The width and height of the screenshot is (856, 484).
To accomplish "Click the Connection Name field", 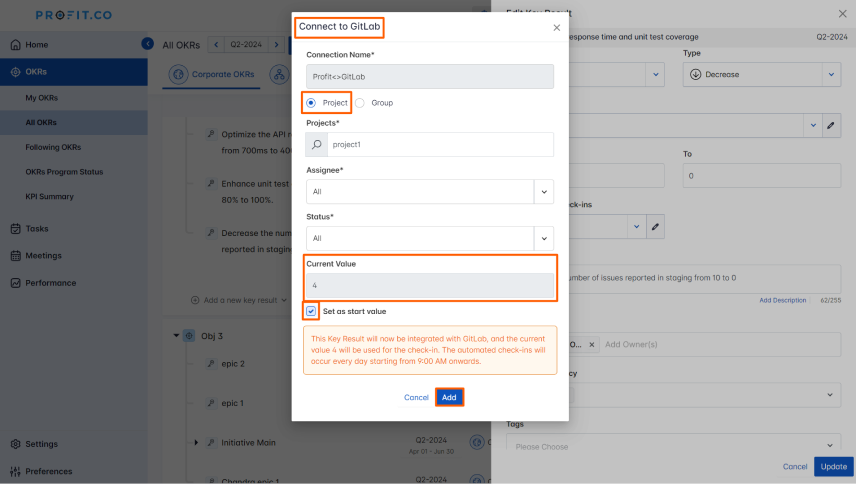I will [x=430, y=76].
